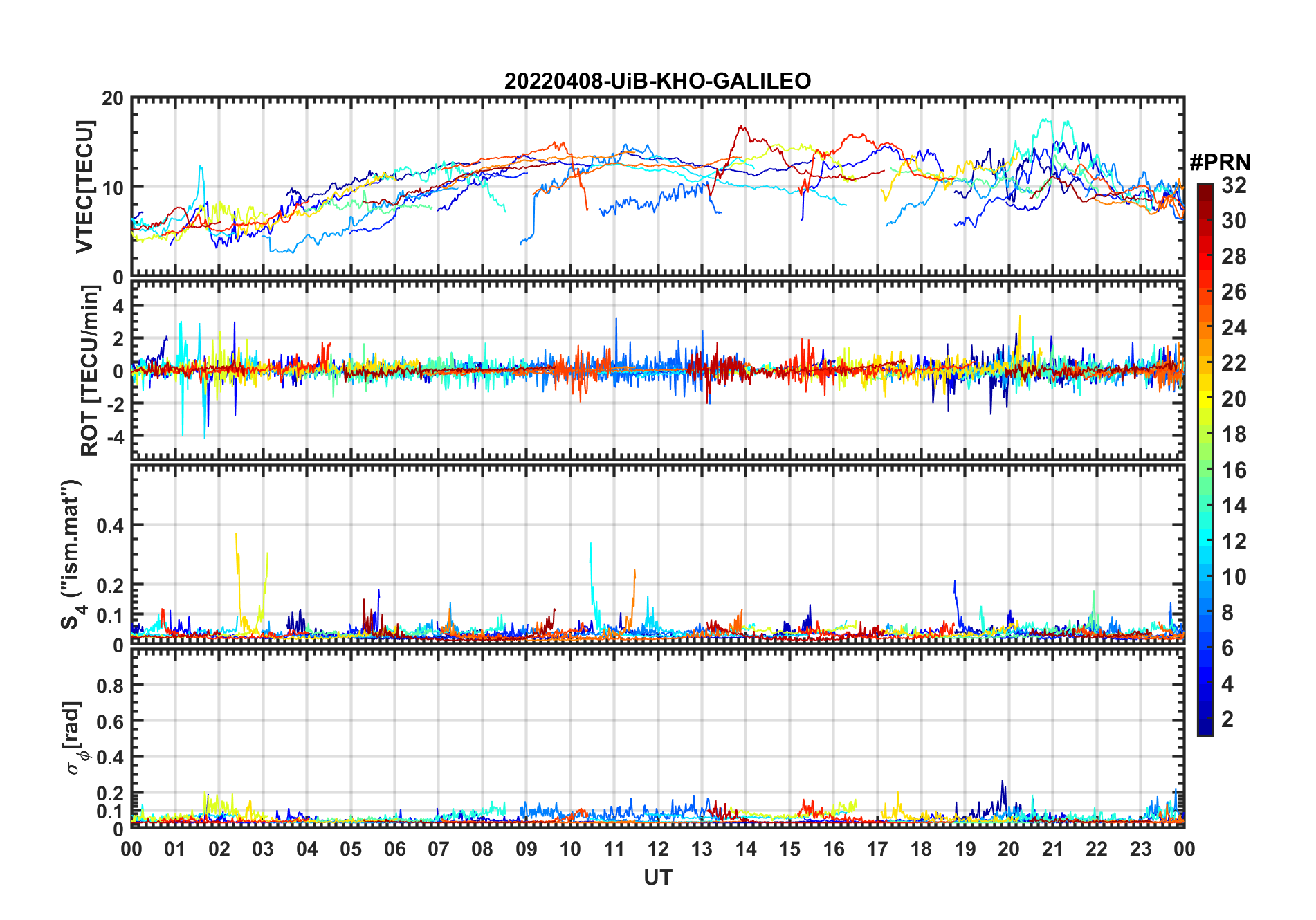Click x-axis hour tick 02
The height and width of the screenshot is (920, 1316).
click(x=219, y=849)
